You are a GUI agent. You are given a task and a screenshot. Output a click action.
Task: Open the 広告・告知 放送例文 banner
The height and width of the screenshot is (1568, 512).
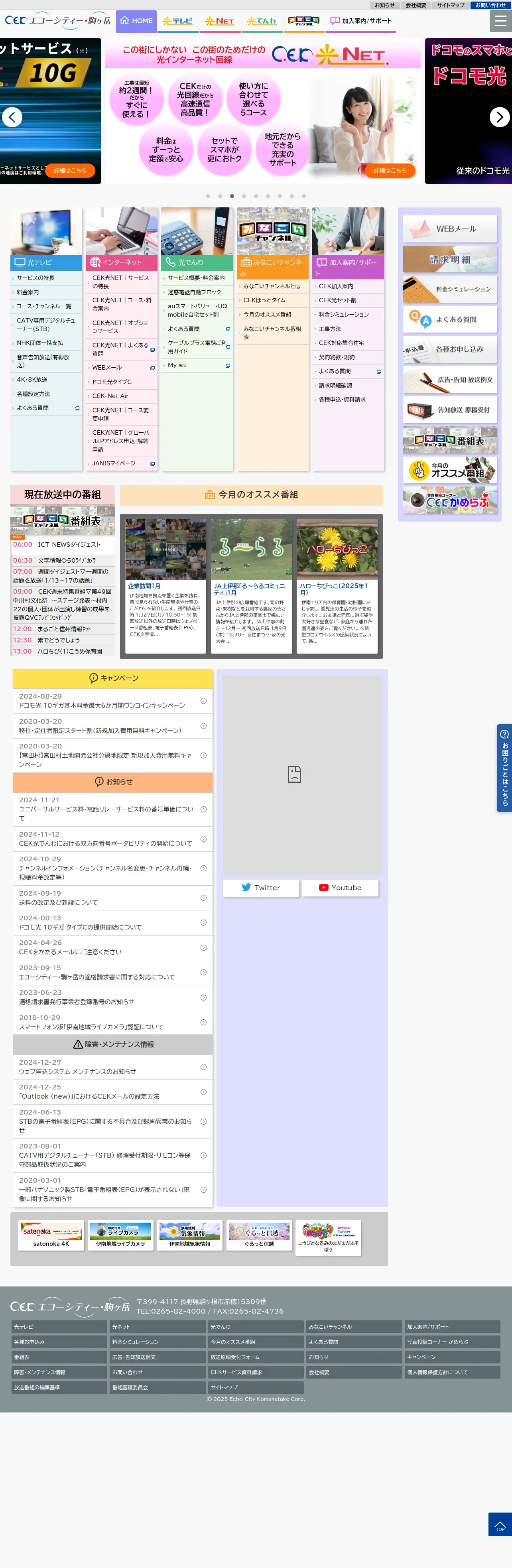click(x=450, y=380)
